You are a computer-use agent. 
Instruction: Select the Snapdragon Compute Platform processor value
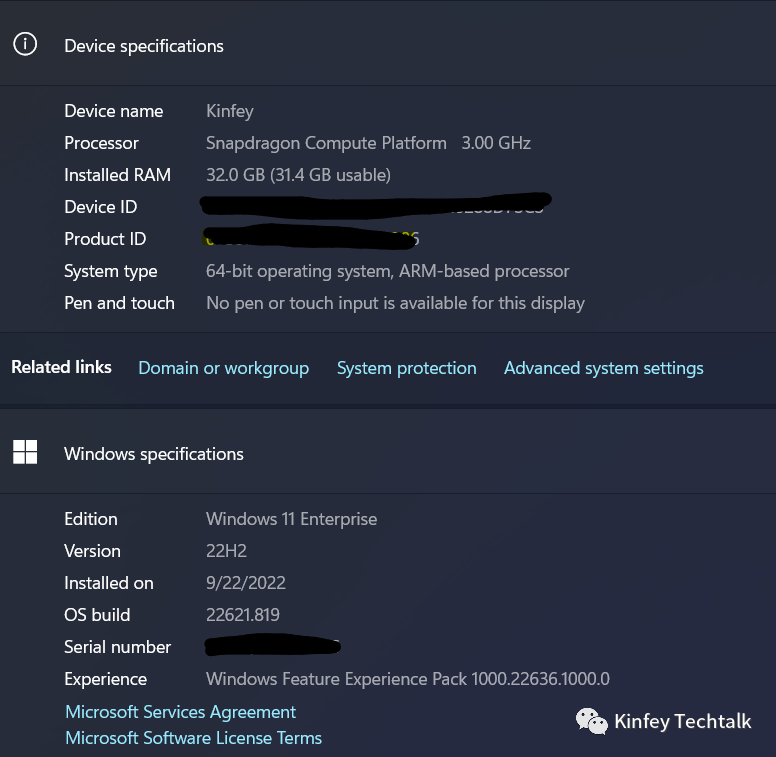(x=368, y=143)
